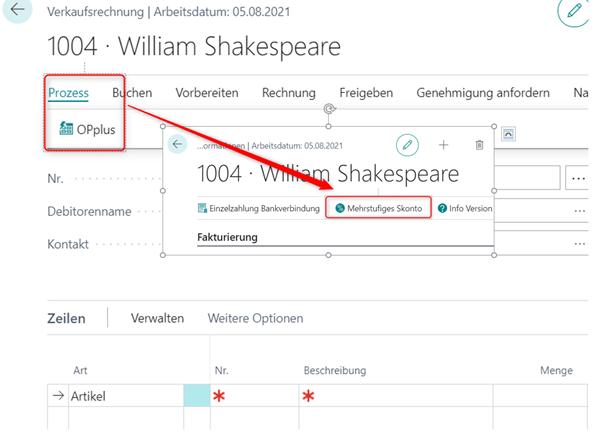
Task: Open the Vorbereiten menu
Action: [207, 93]
